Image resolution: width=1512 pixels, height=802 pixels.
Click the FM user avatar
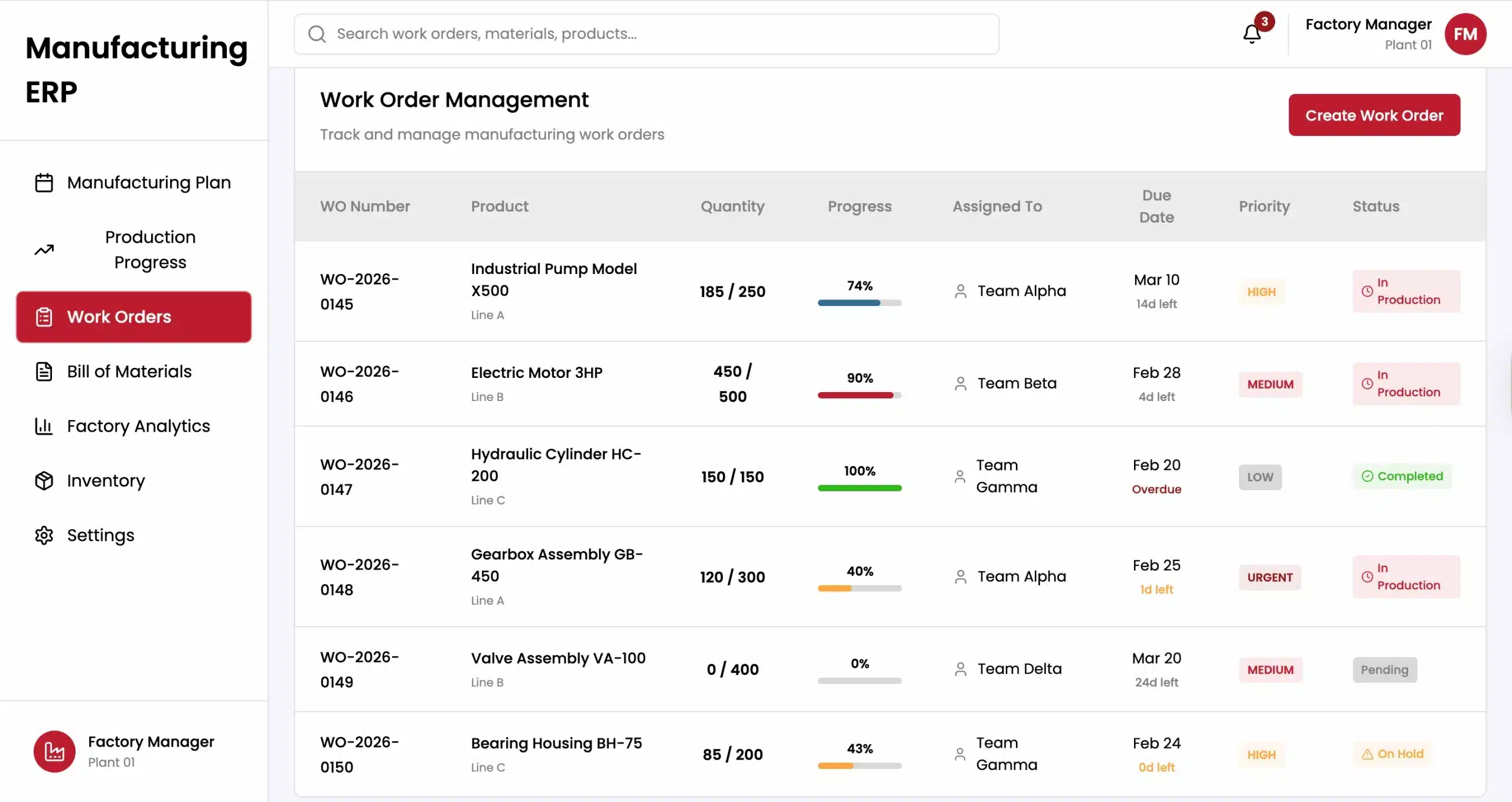[1465, 34]
